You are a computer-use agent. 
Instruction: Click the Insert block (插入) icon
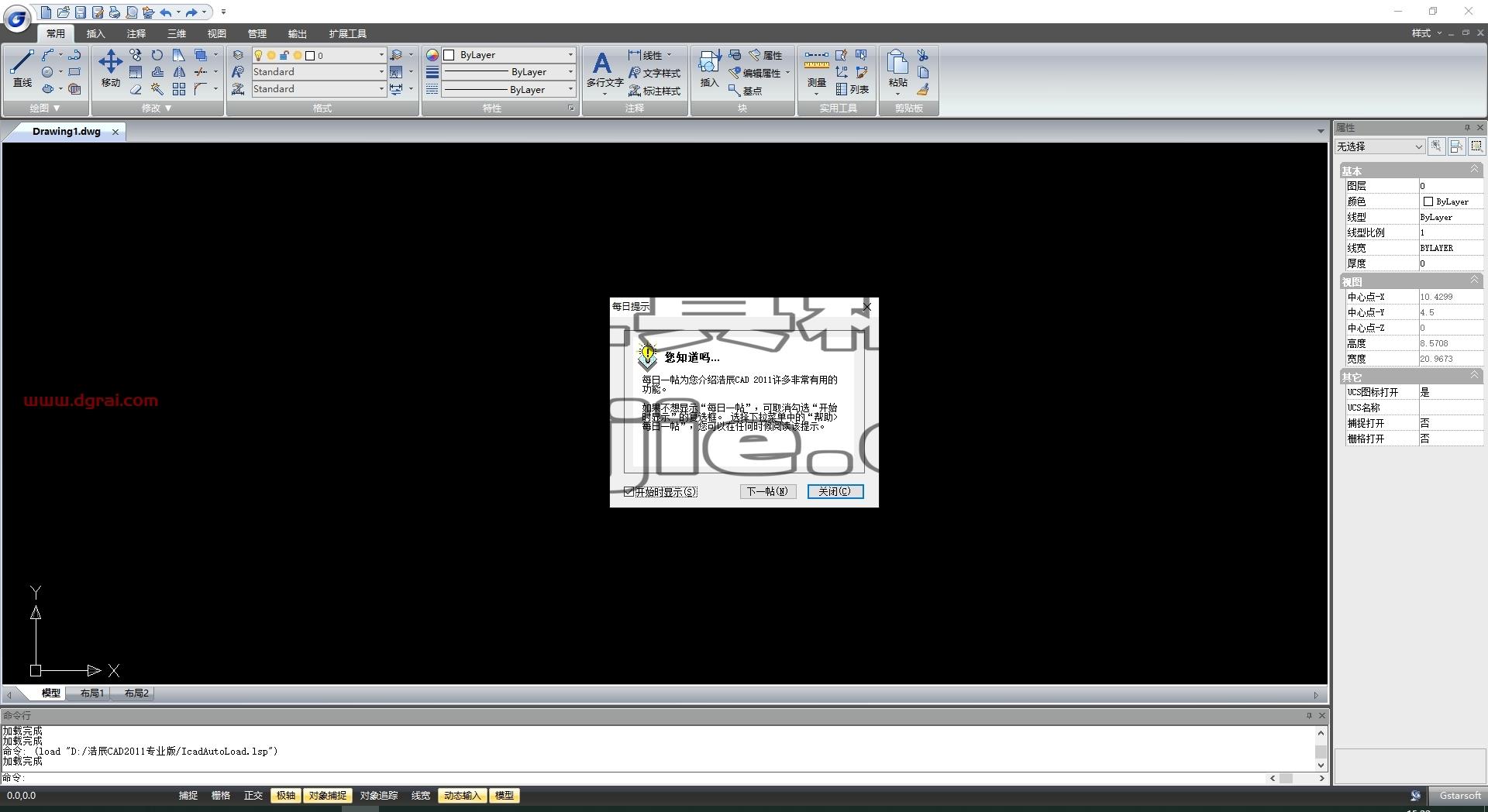(x=709, y=68)
